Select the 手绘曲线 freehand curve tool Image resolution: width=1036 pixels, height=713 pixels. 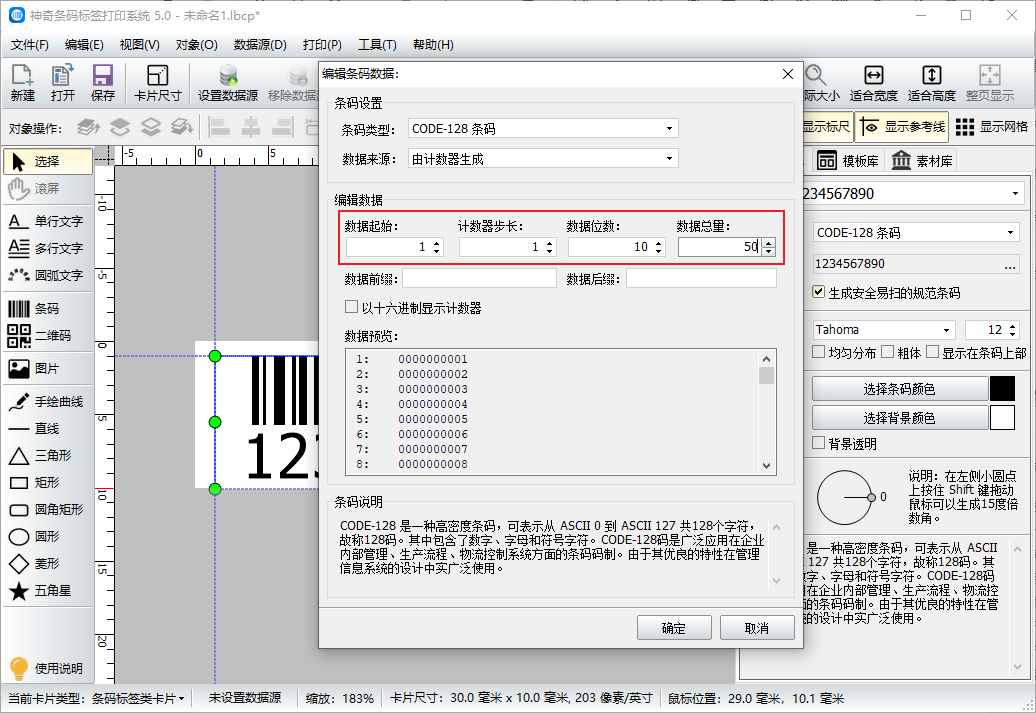[48, 402]
